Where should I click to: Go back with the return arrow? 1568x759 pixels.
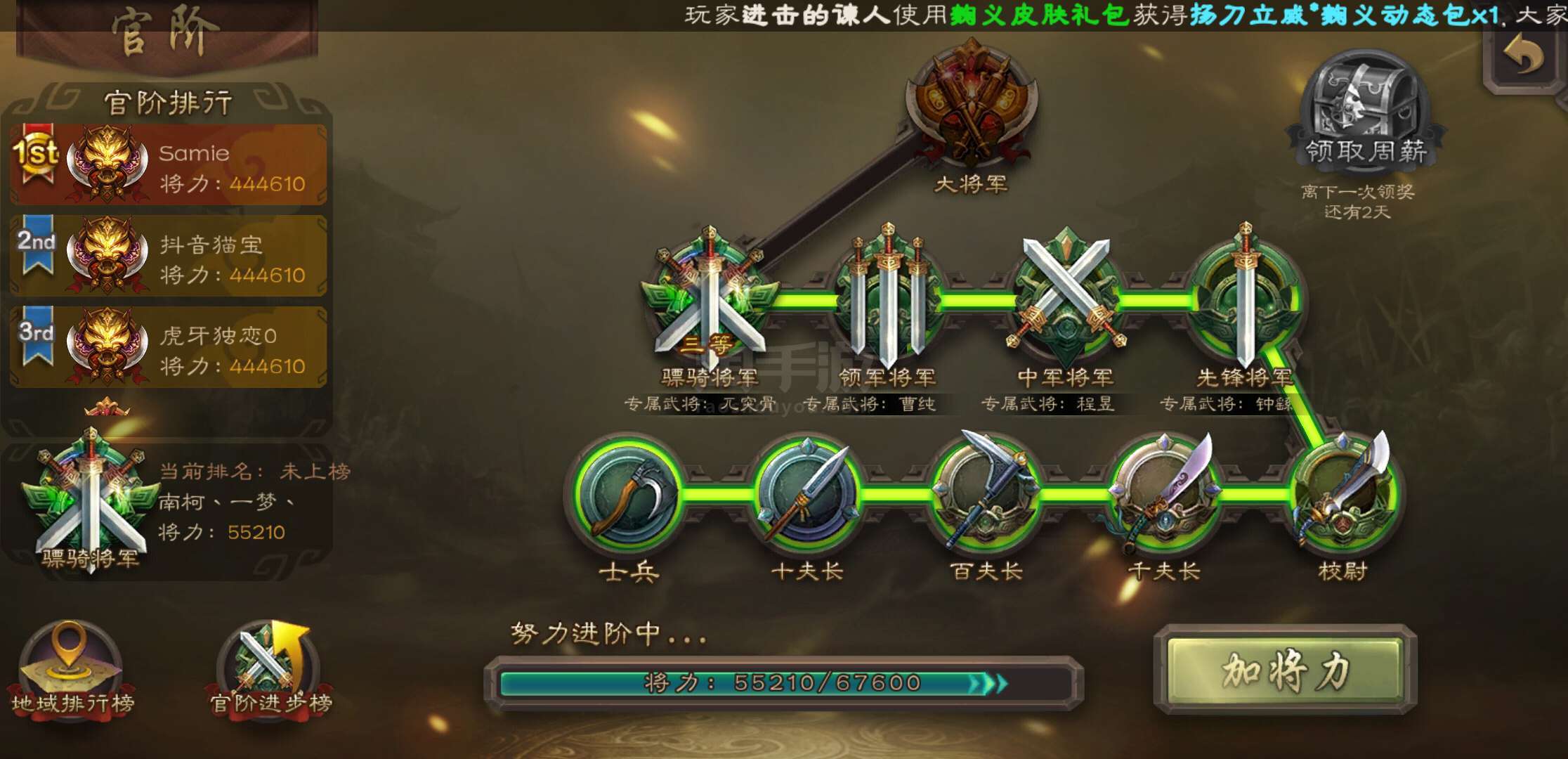pyautogui.click(x=1523, y=56)
